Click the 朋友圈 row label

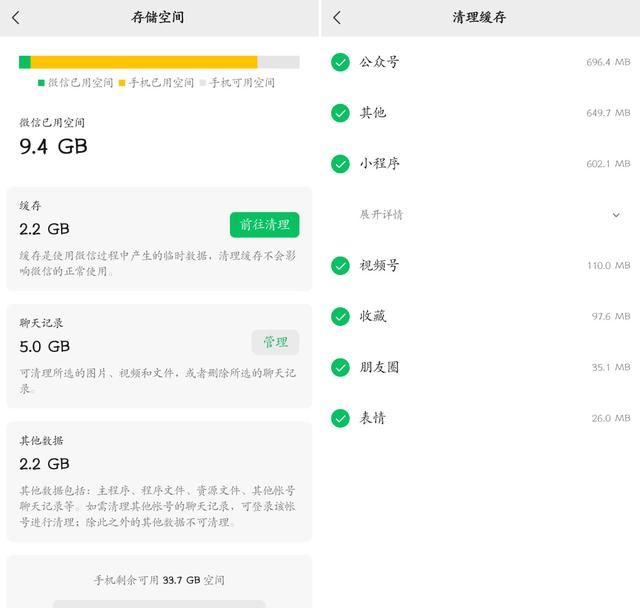379,367
